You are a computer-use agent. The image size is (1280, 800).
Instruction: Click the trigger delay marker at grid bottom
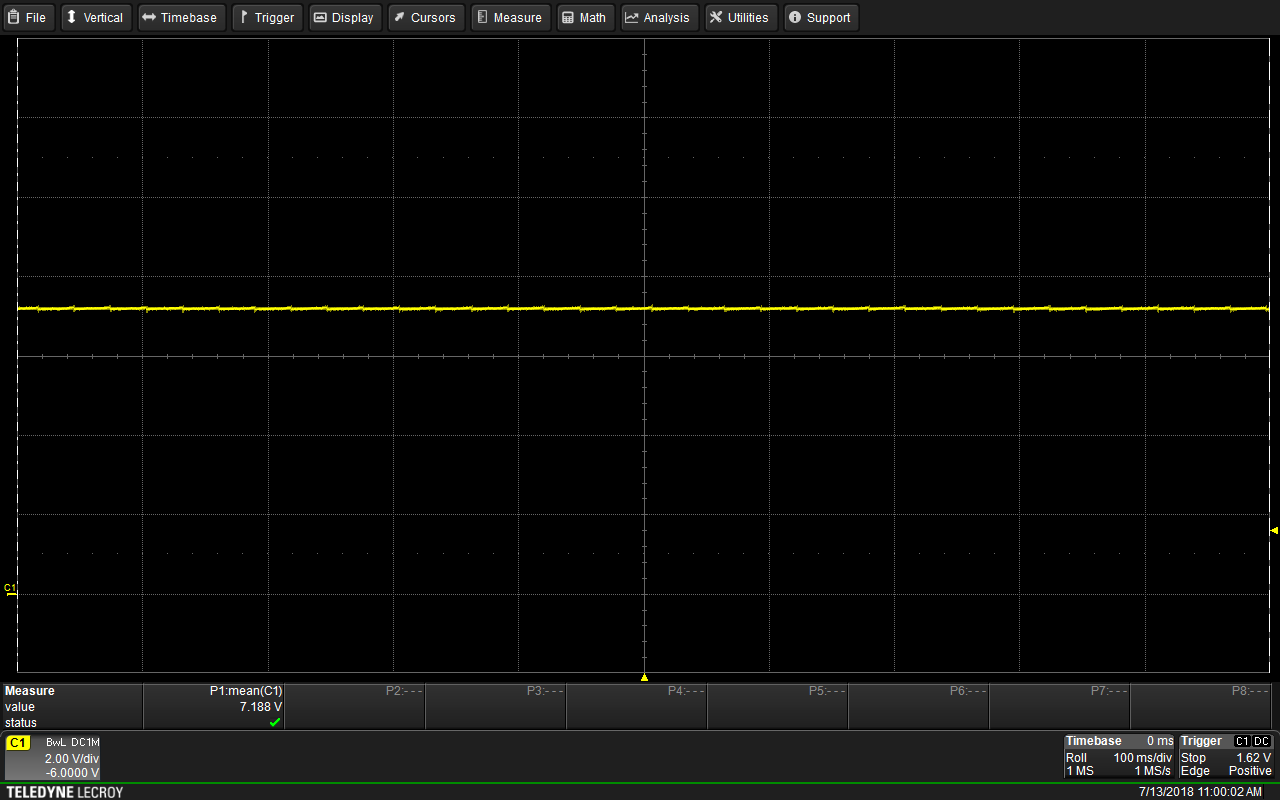[644, 677]
